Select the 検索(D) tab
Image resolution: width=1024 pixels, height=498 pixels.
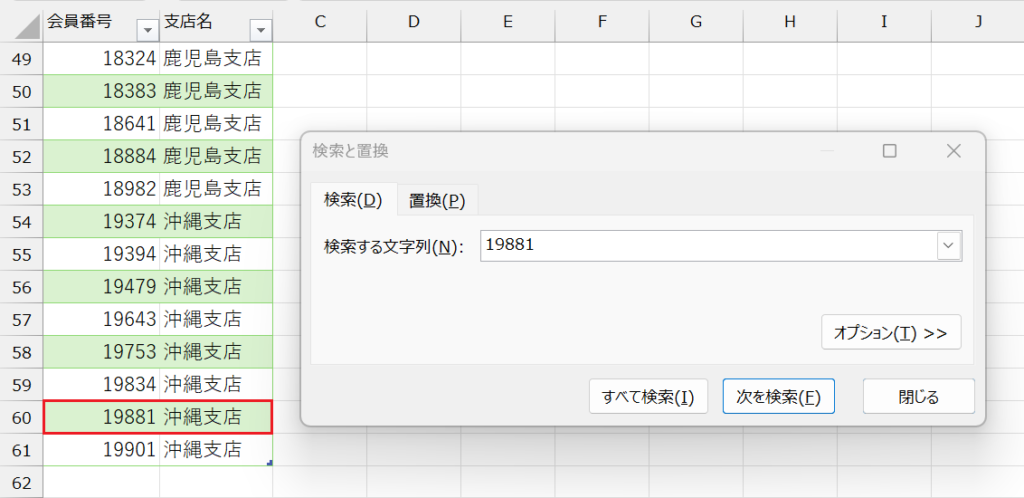tap(353, 200)
